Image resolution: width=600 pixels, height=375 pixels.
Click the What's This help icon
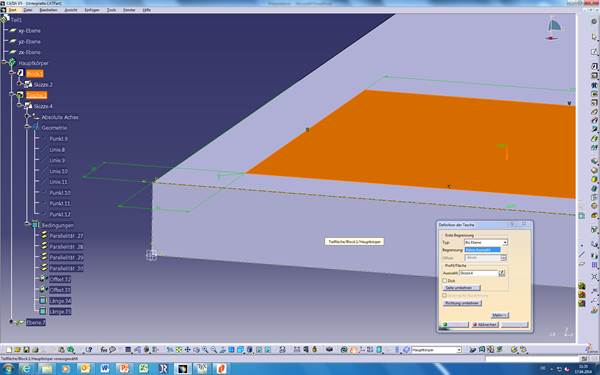[x=89, y=350]
